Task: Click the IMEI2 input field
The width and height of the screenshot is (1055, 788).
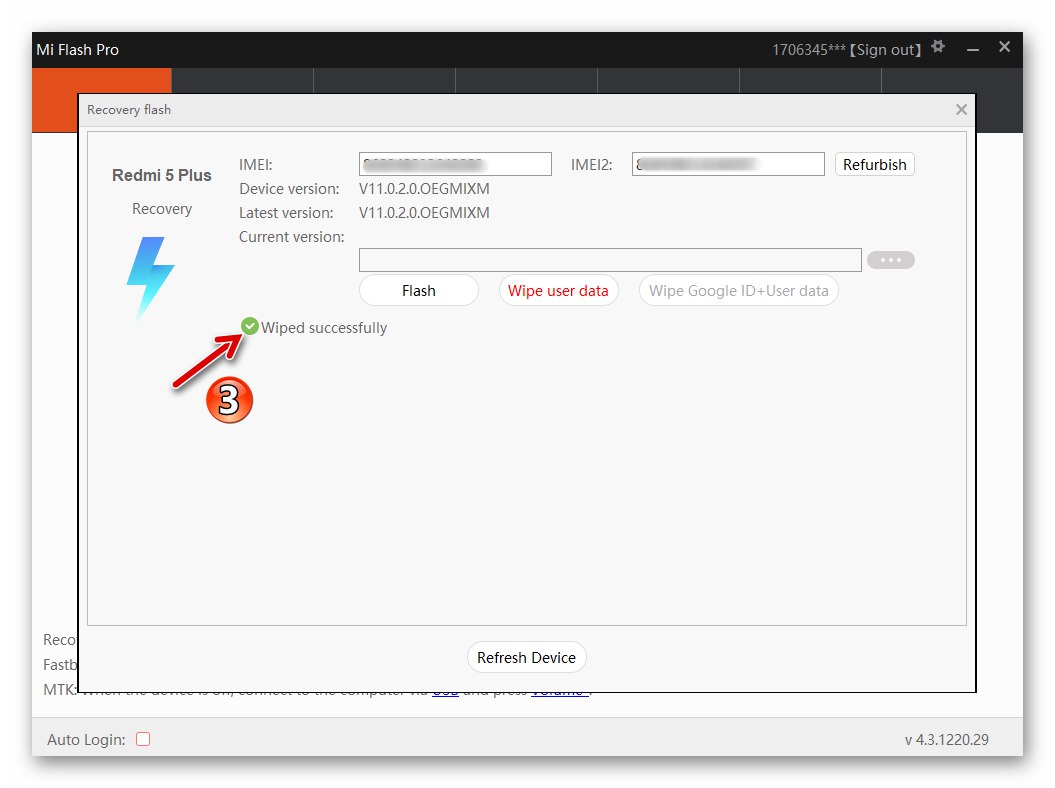Action: tap(728, 164)
